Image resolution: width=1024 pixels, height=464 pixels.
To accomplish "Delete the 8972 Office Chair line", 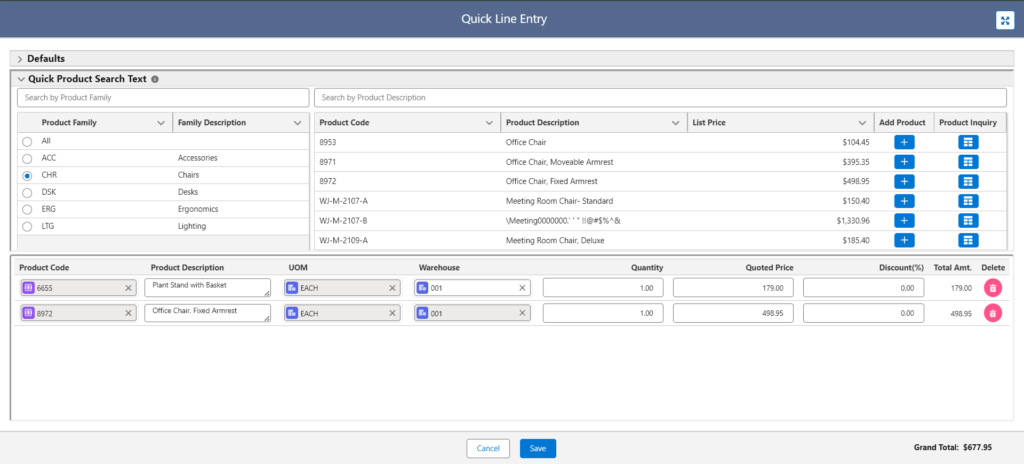I will [992, 313].
